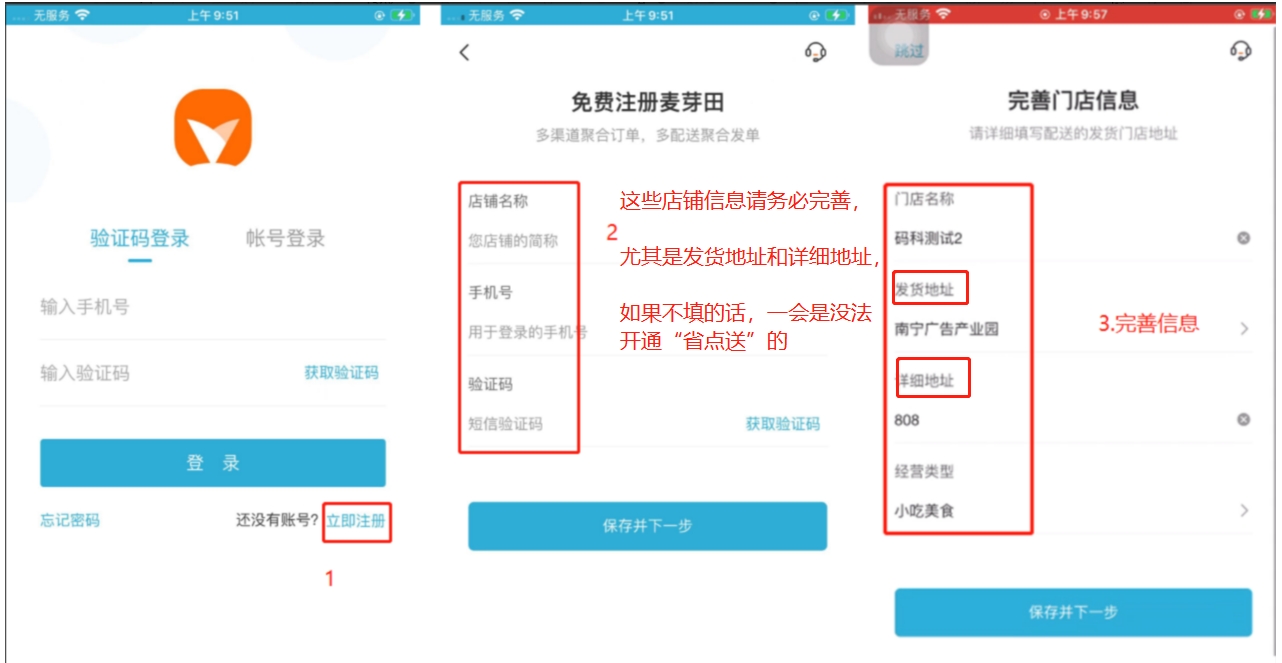The width and height of the screenshot is (1282, 663).
Task: Tap WiFi icon in registration screen status bar
Action: pos(516,15)
